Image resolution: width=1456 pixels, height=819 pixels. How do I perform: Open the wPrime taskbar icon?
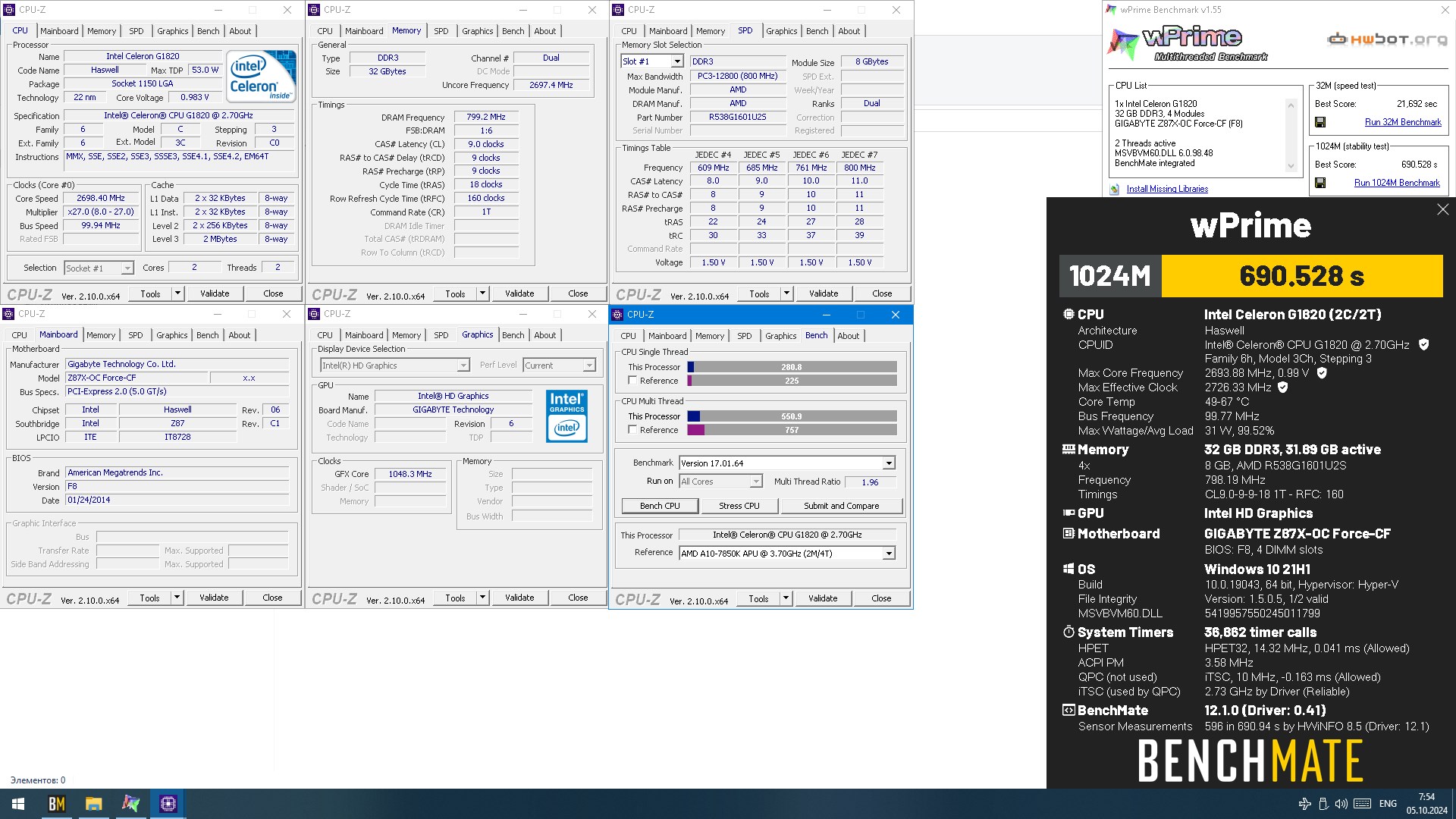pos(130,804)
